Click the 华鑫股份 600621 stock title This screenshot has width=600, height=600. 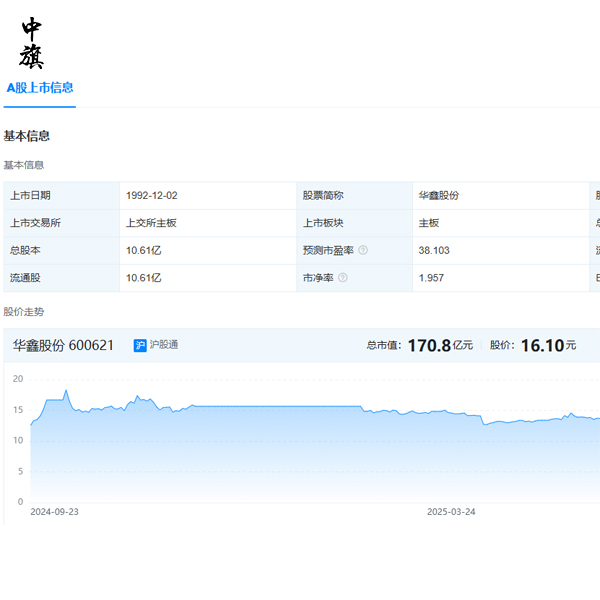coord(63,345)
